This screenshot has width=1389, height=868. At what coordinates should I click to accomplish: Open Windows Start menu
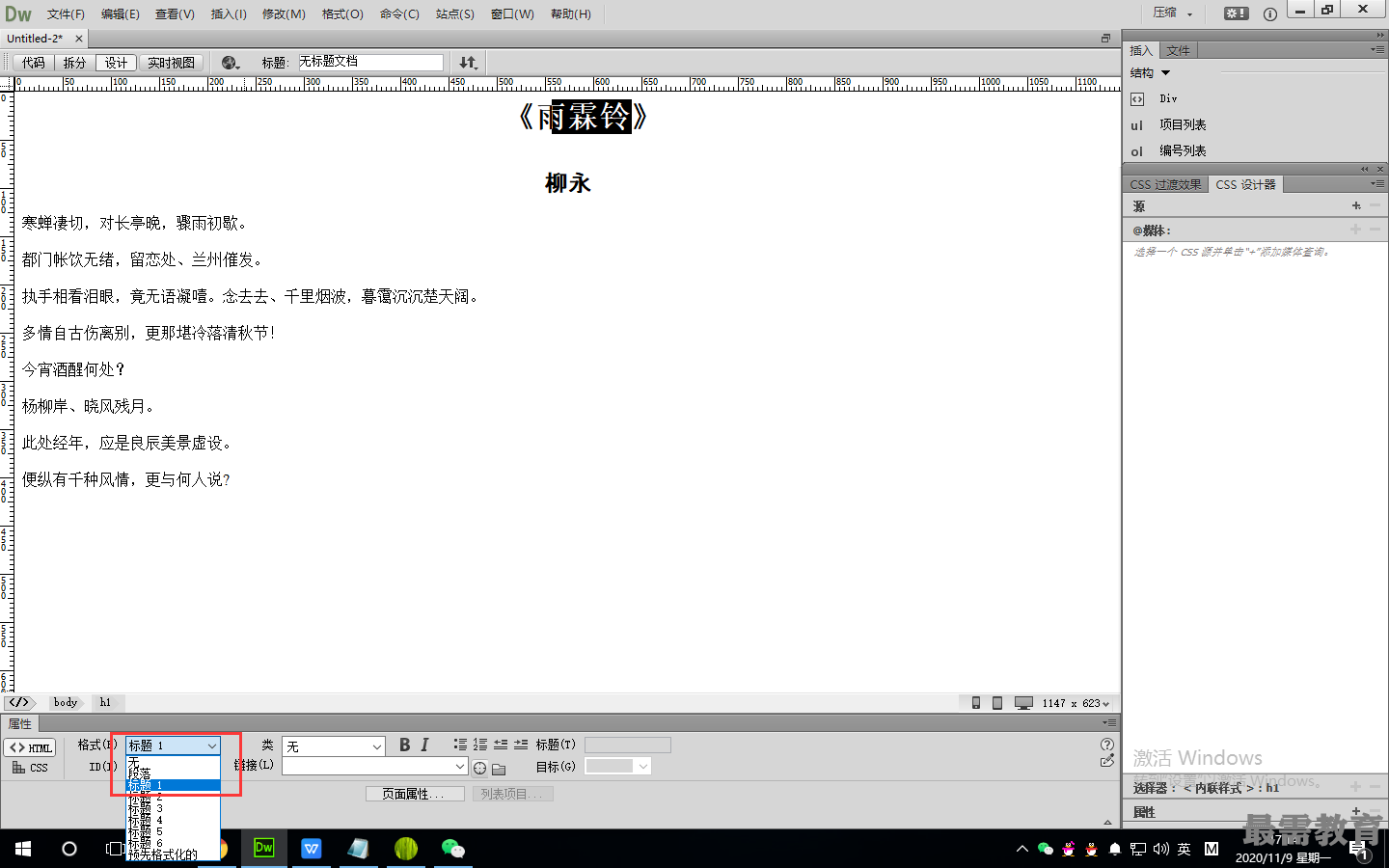tap(23, 849)
